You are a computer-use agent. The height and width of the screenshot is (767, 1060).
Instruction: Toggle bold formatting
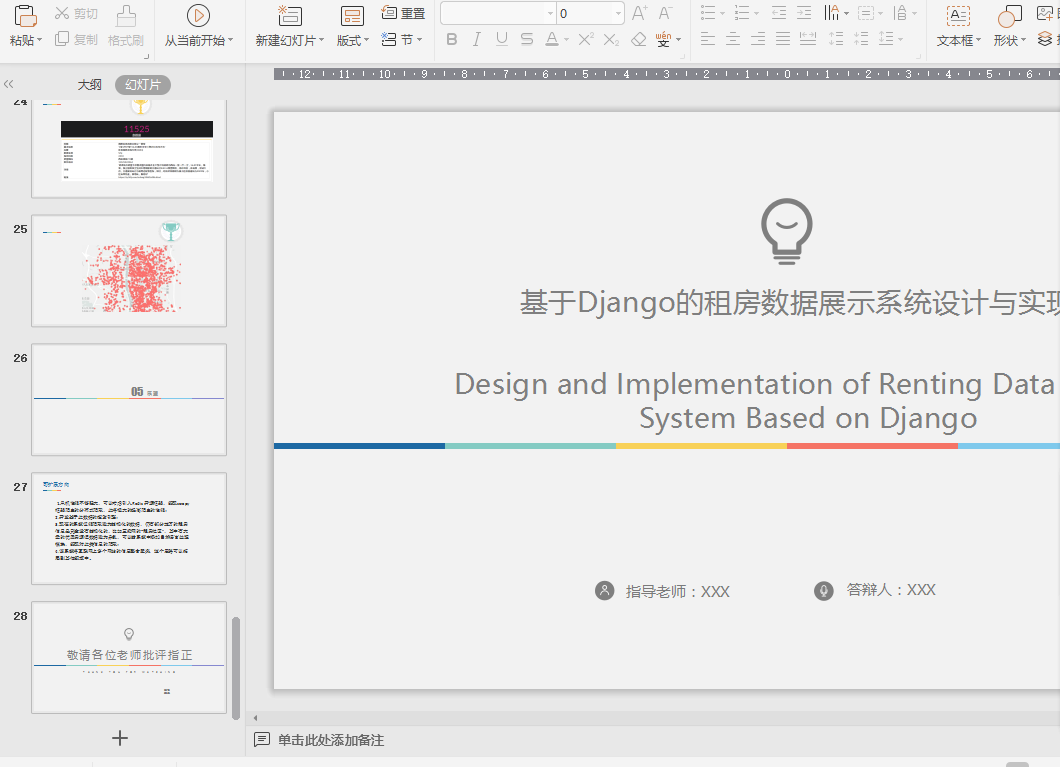point(451,39)
